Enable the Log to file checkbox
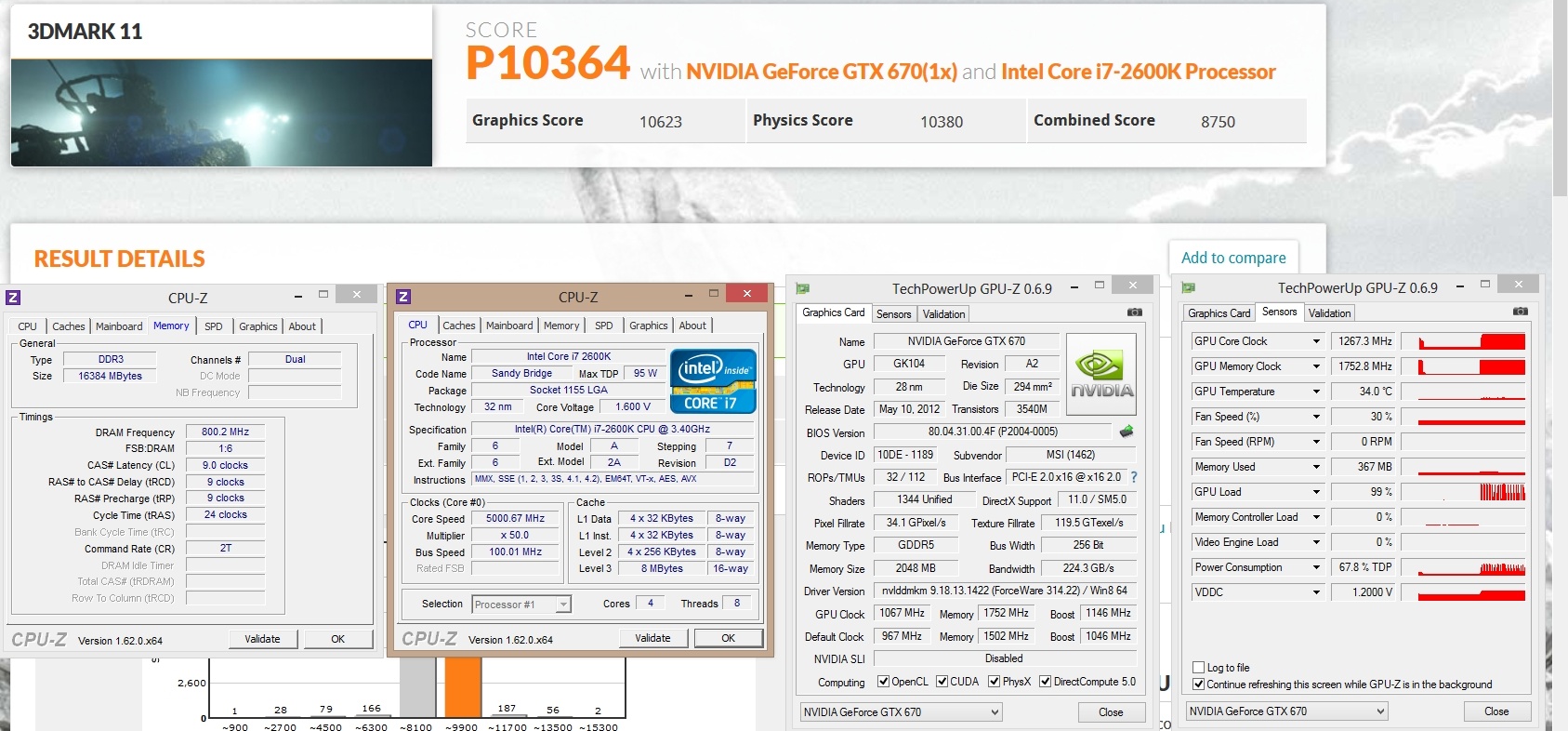The height and width of the screenshot is (731, 1568). point(1199,668)
